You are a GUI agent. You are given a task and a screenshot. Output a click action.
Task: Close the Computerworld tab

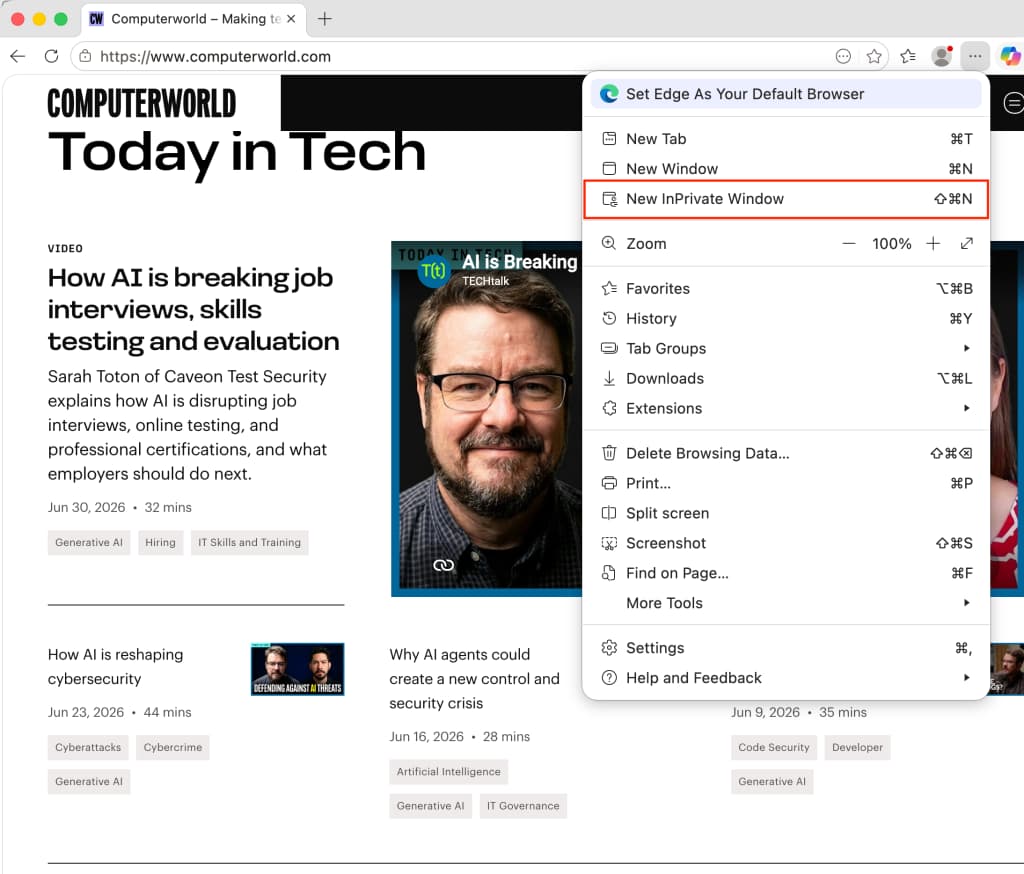coord(291,19)
